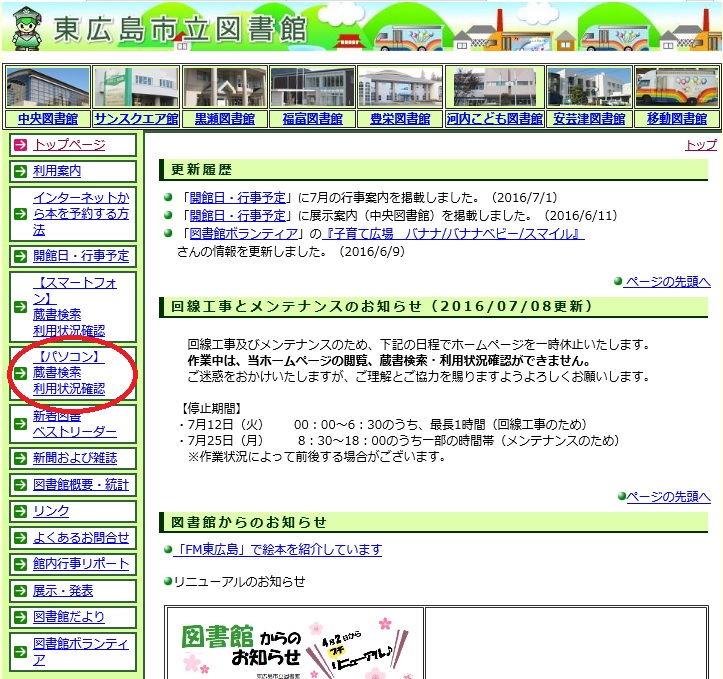
Task: Go to 河内こども図書館 text link
Action: [495, 119]
